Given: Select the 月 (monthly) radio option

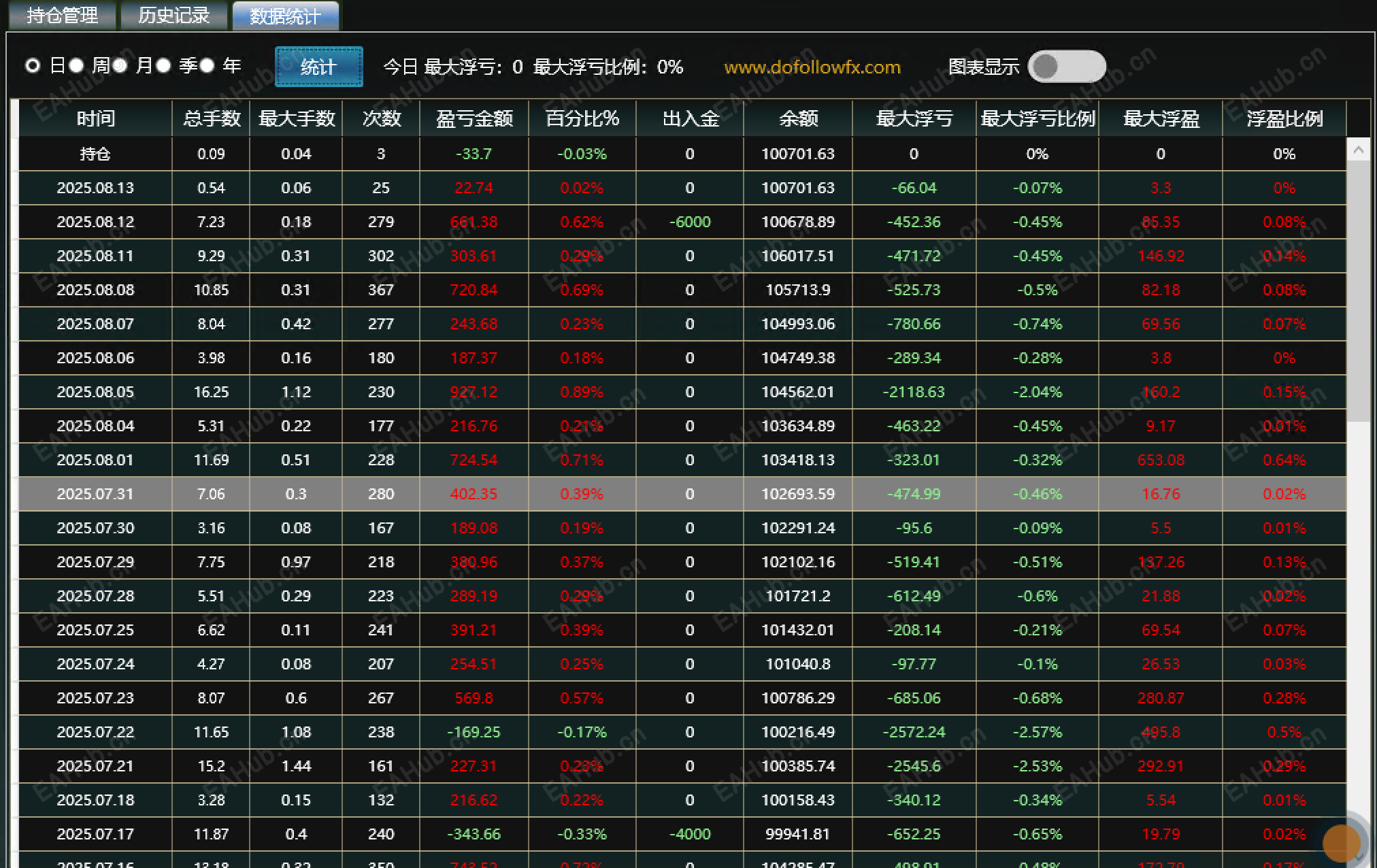Looking at the screenshot, I should click(x=120, y=66).
